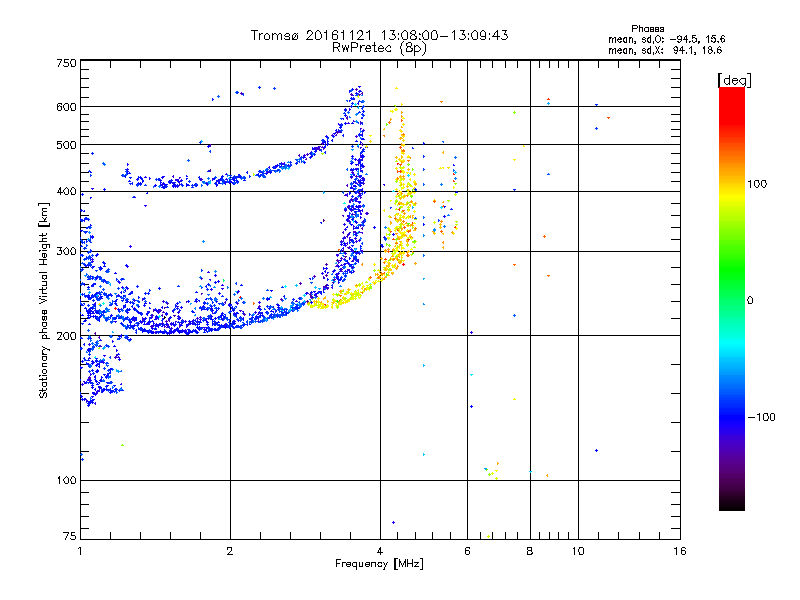Click the y-axis tick label "400"

click(66, 192)
